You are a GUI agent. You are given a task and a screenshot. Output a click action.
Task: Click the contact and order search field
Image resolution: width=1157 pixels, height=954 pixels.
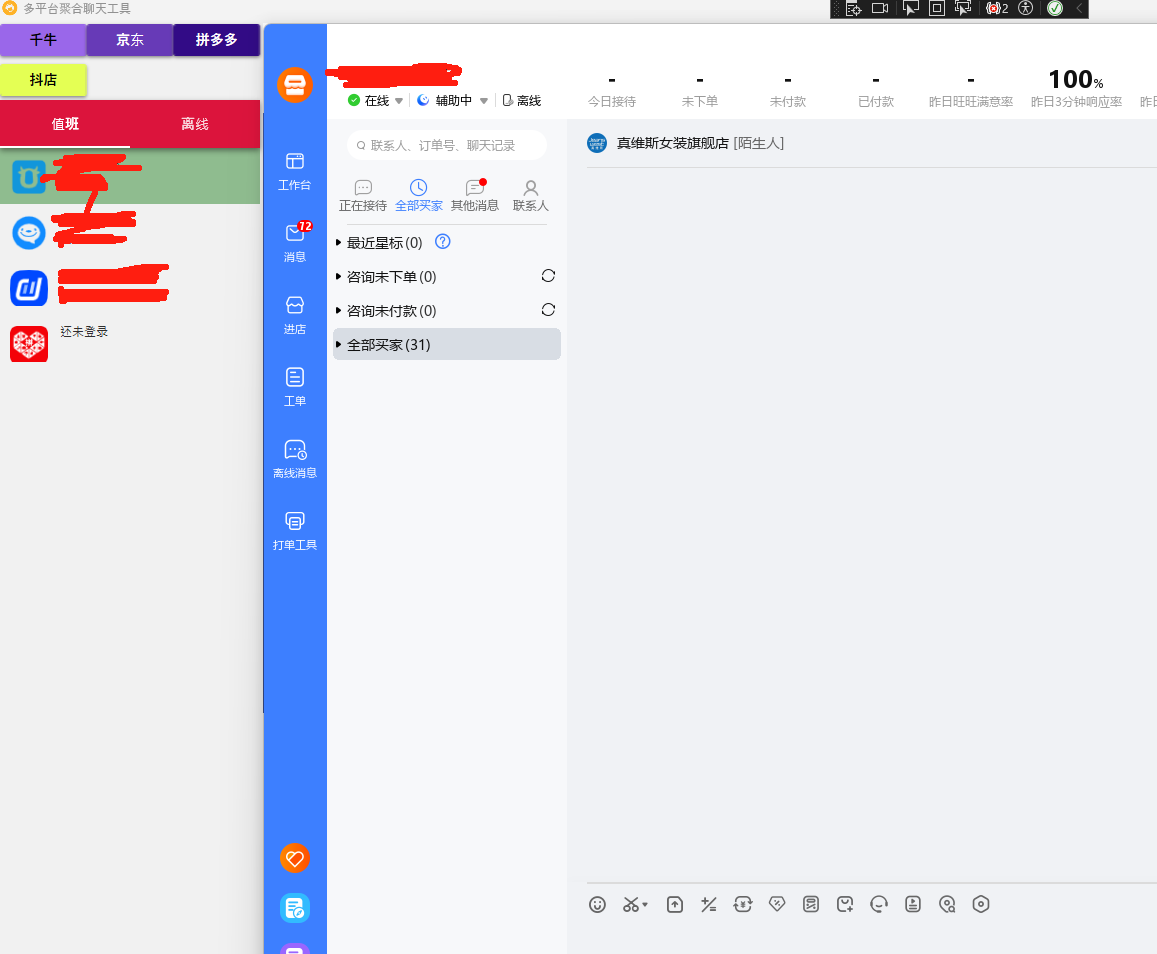pyautogui.click(x=447, y=145)
